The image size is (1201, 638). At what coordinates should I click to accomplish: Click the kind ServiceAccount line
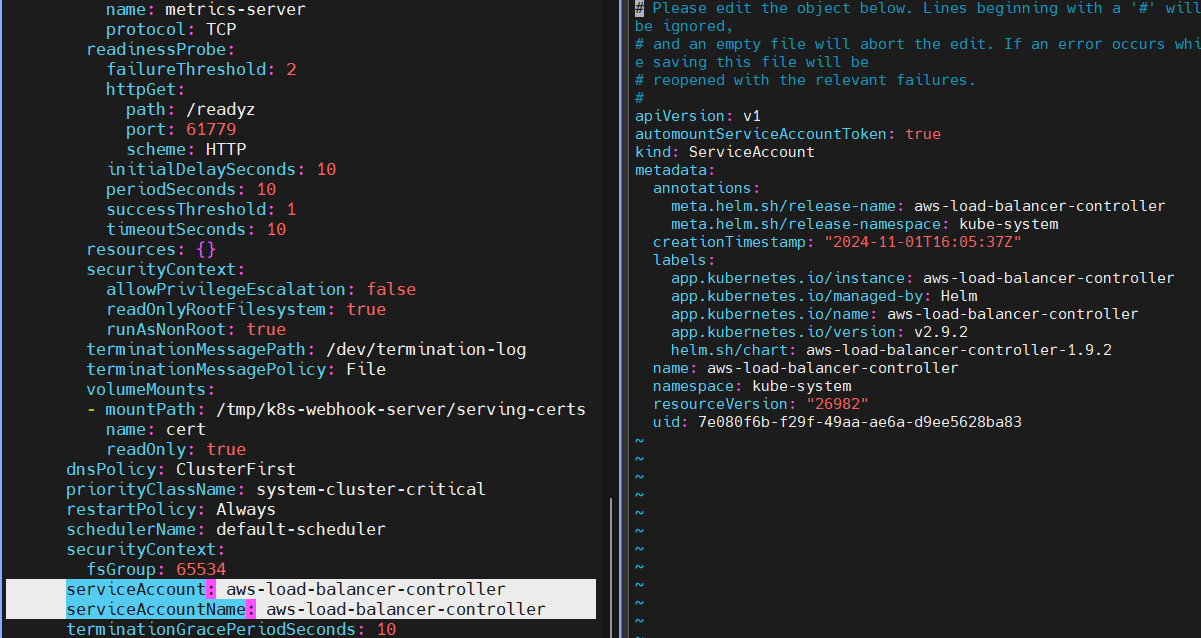[x=724, y=152]
